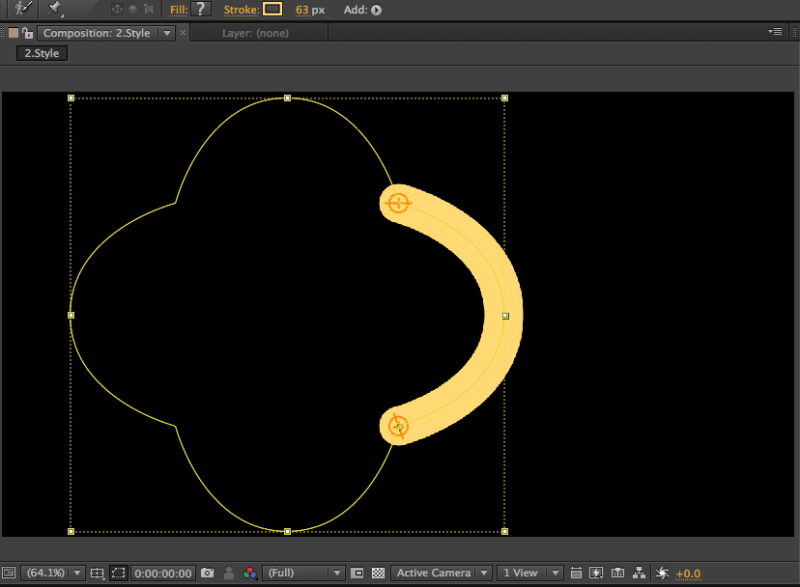Show the last snapshot icon
This screenshot has height=587, width=800.
pos(228,572)
